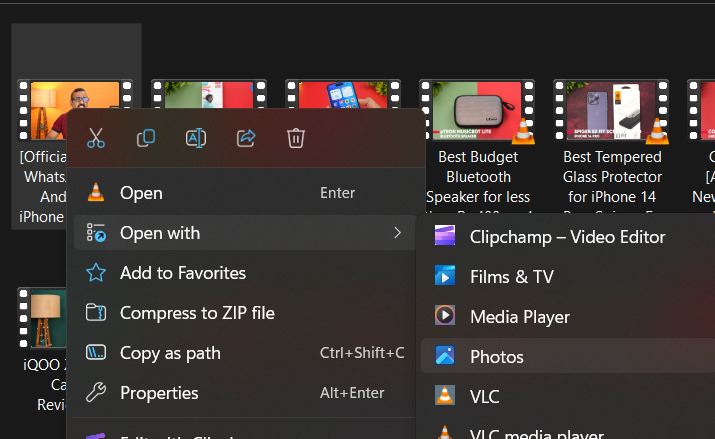Click the Films & TV app icon
Image resolution: width=715 pixels, height=439 pixels.
pyautogui.click(x=445, y=276)
